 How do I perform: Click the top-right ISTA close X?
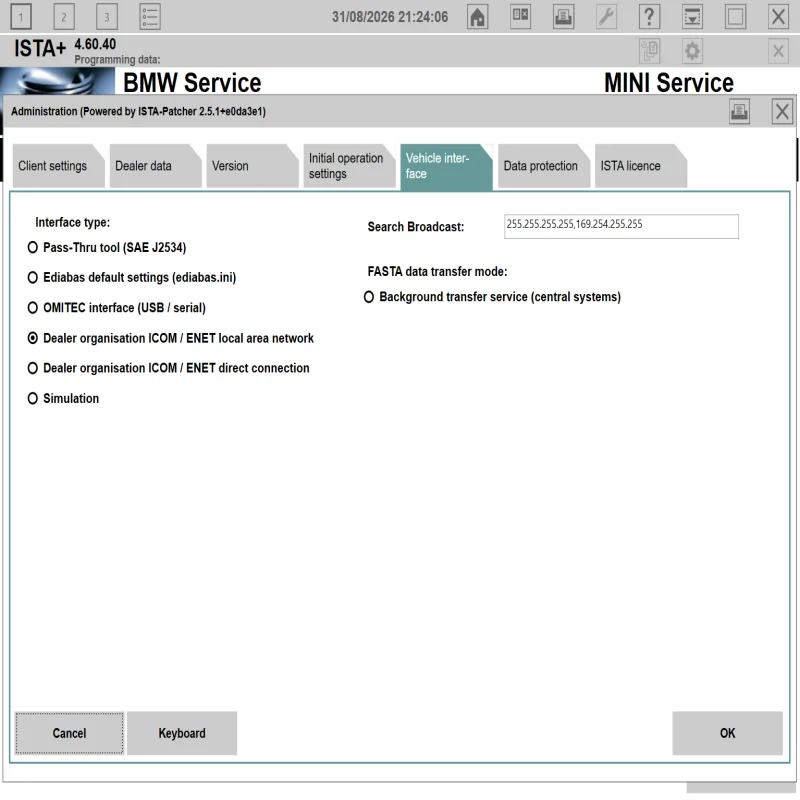(x=779, y=17)
